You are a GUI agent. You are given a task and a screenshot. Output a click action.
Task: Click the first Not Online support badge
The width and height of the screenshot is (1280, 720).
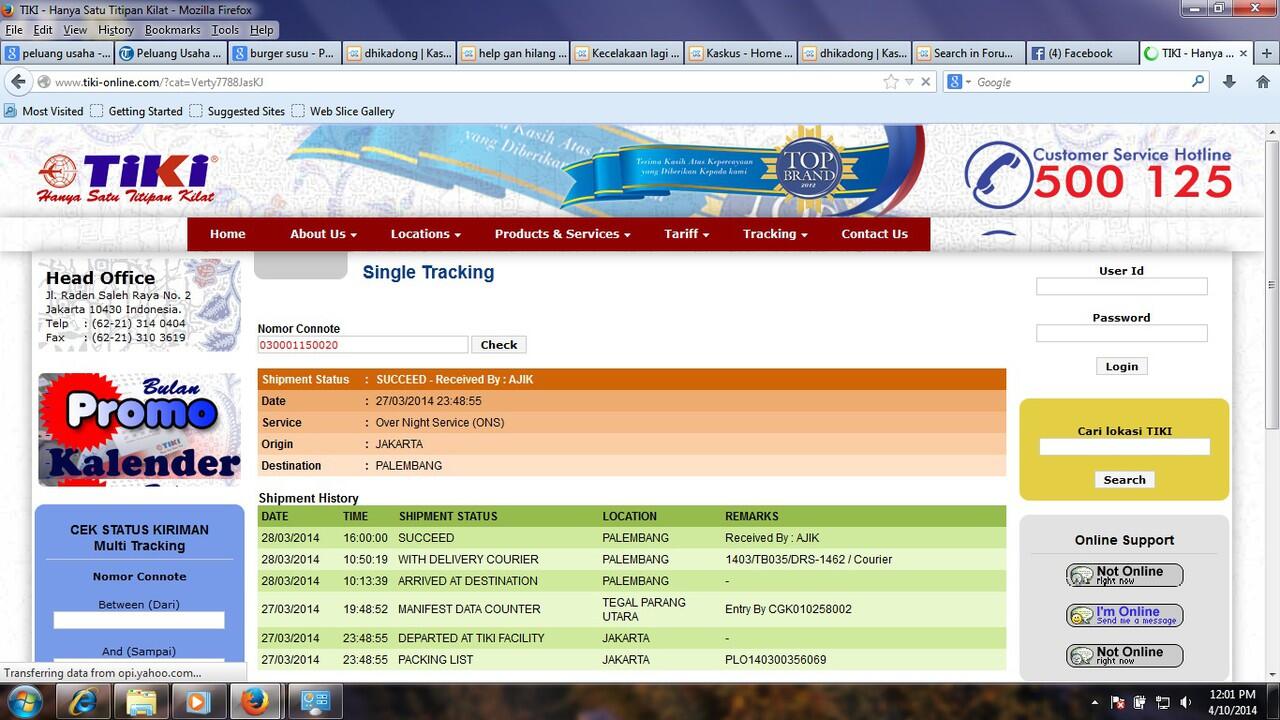coord(1125,575)
